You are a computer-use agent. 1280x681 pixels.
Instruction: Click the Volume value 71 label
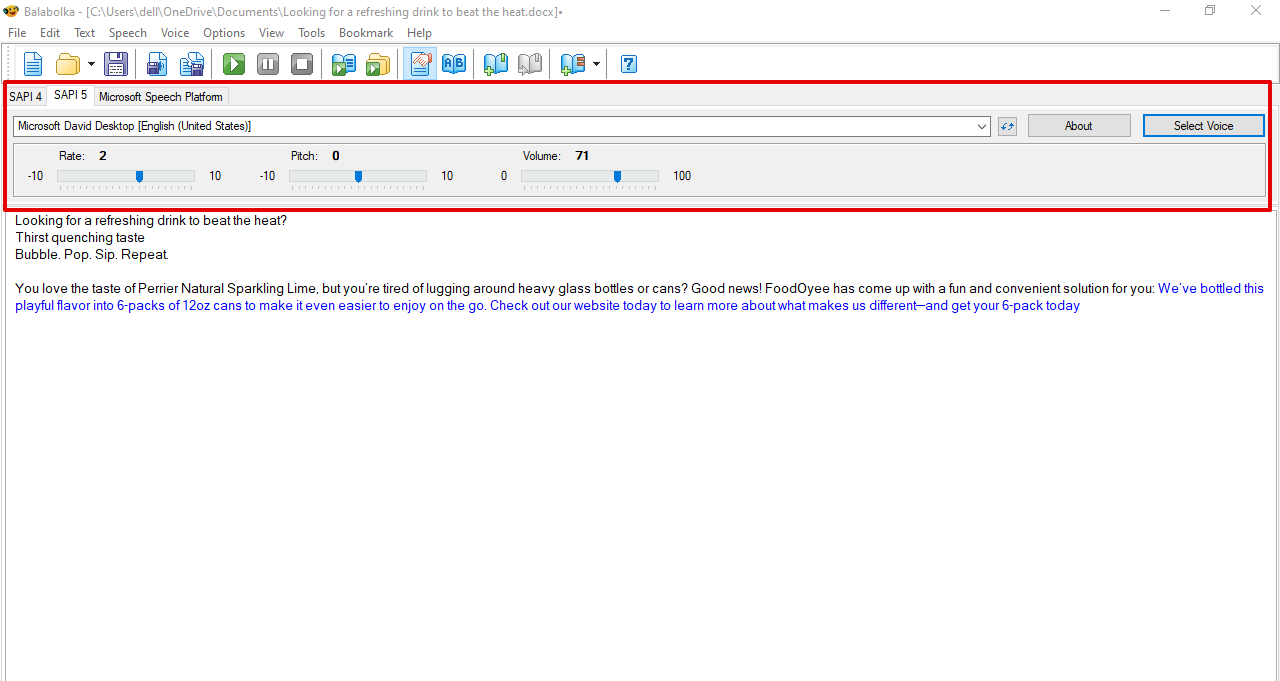tap(582, 156)
